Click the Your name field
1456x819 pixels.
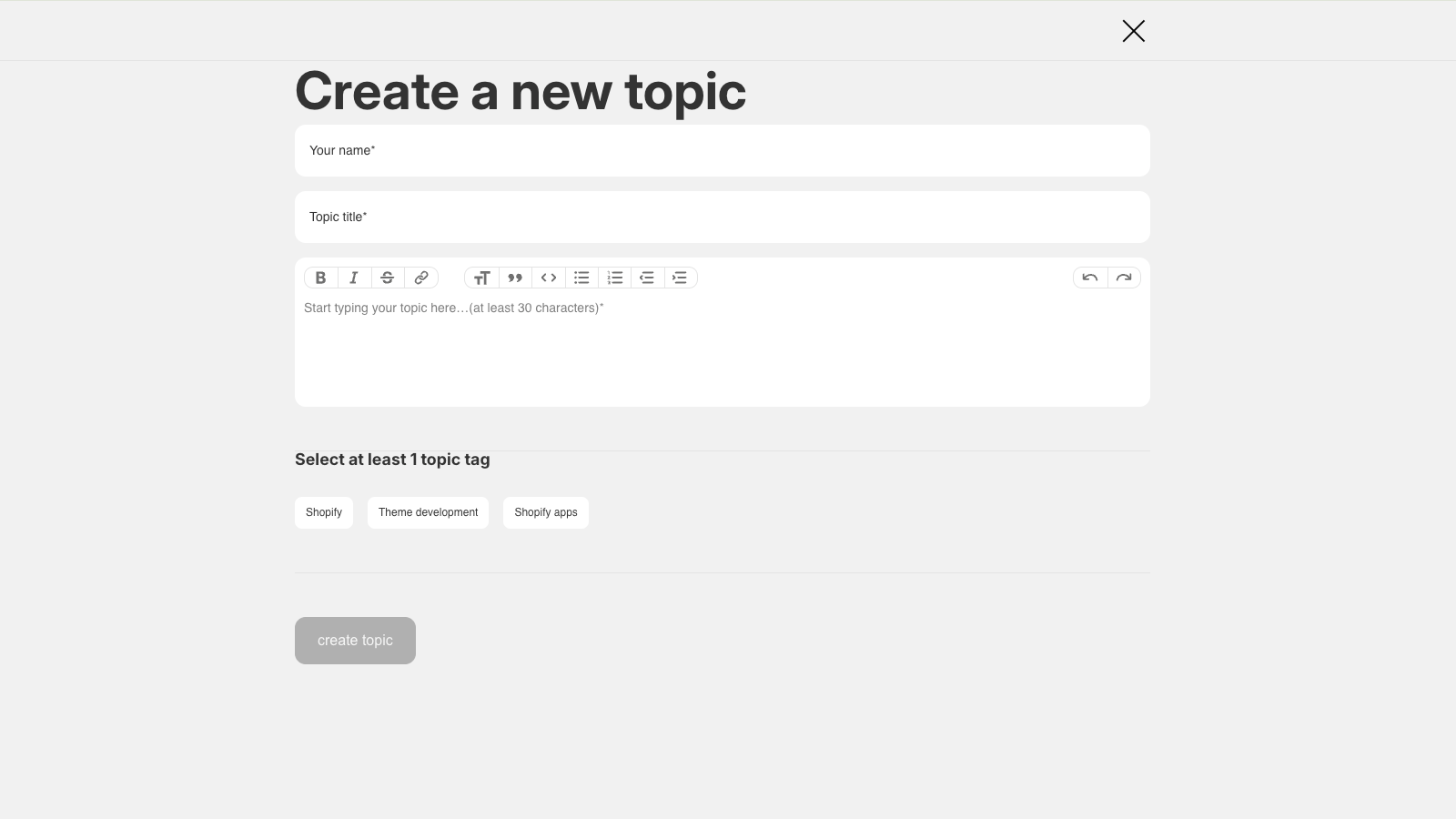click(x=722, y=150)
